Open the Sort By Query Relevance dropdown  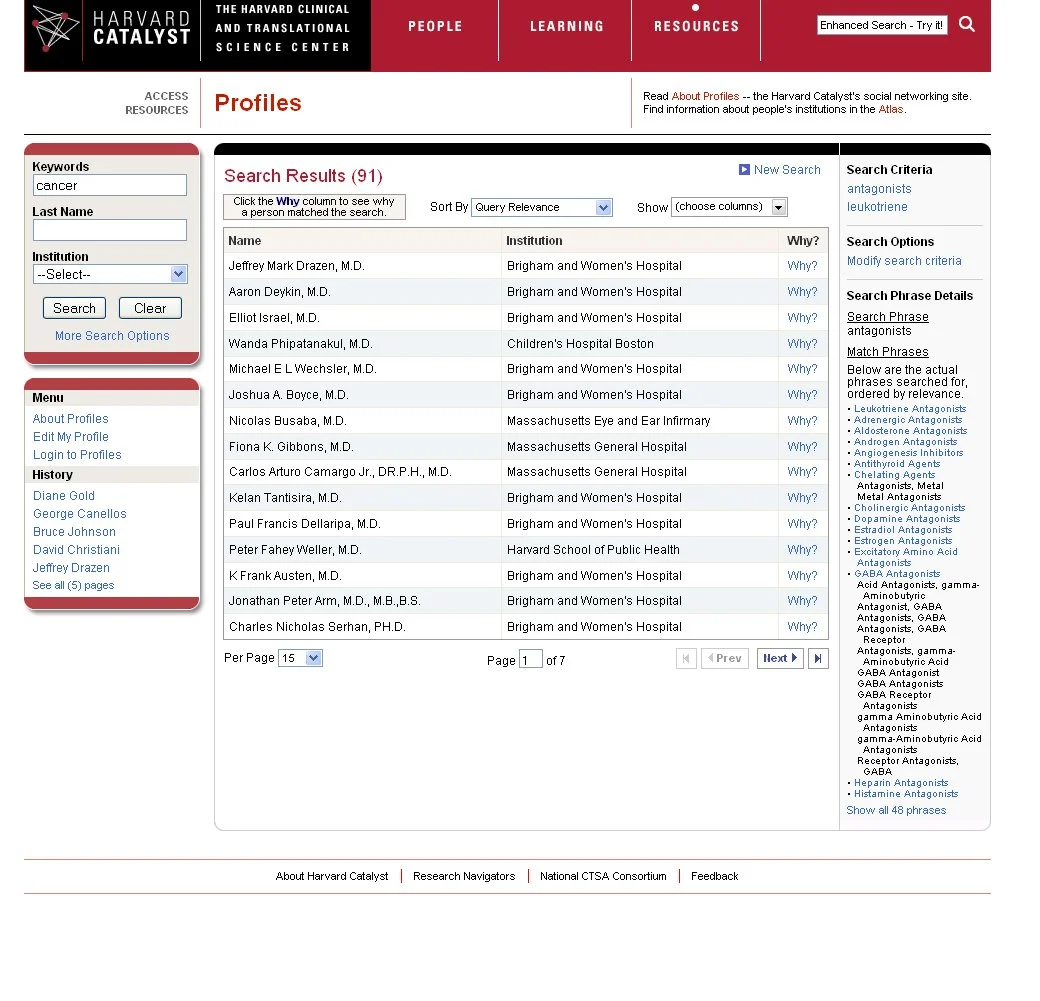tap(541, 208)
